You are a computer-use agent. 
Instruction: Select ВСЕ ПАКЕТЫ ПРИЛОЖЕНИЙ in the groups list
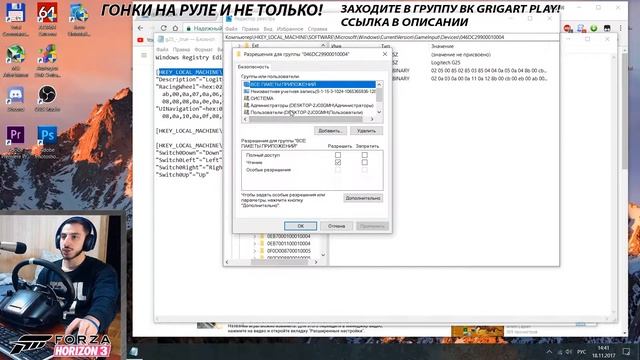(x=309, y=84)
